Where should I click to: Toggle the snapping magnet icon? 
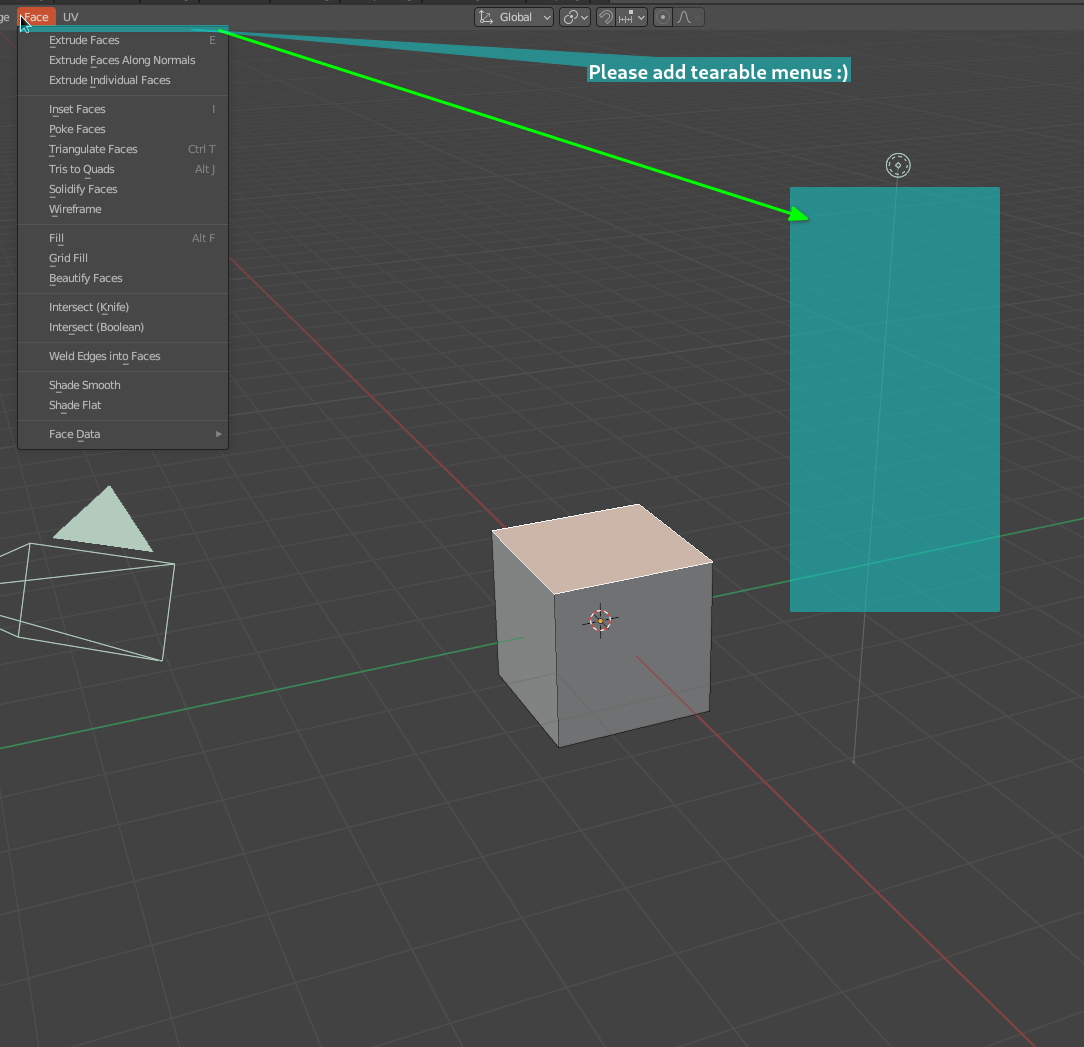[606, 17]
